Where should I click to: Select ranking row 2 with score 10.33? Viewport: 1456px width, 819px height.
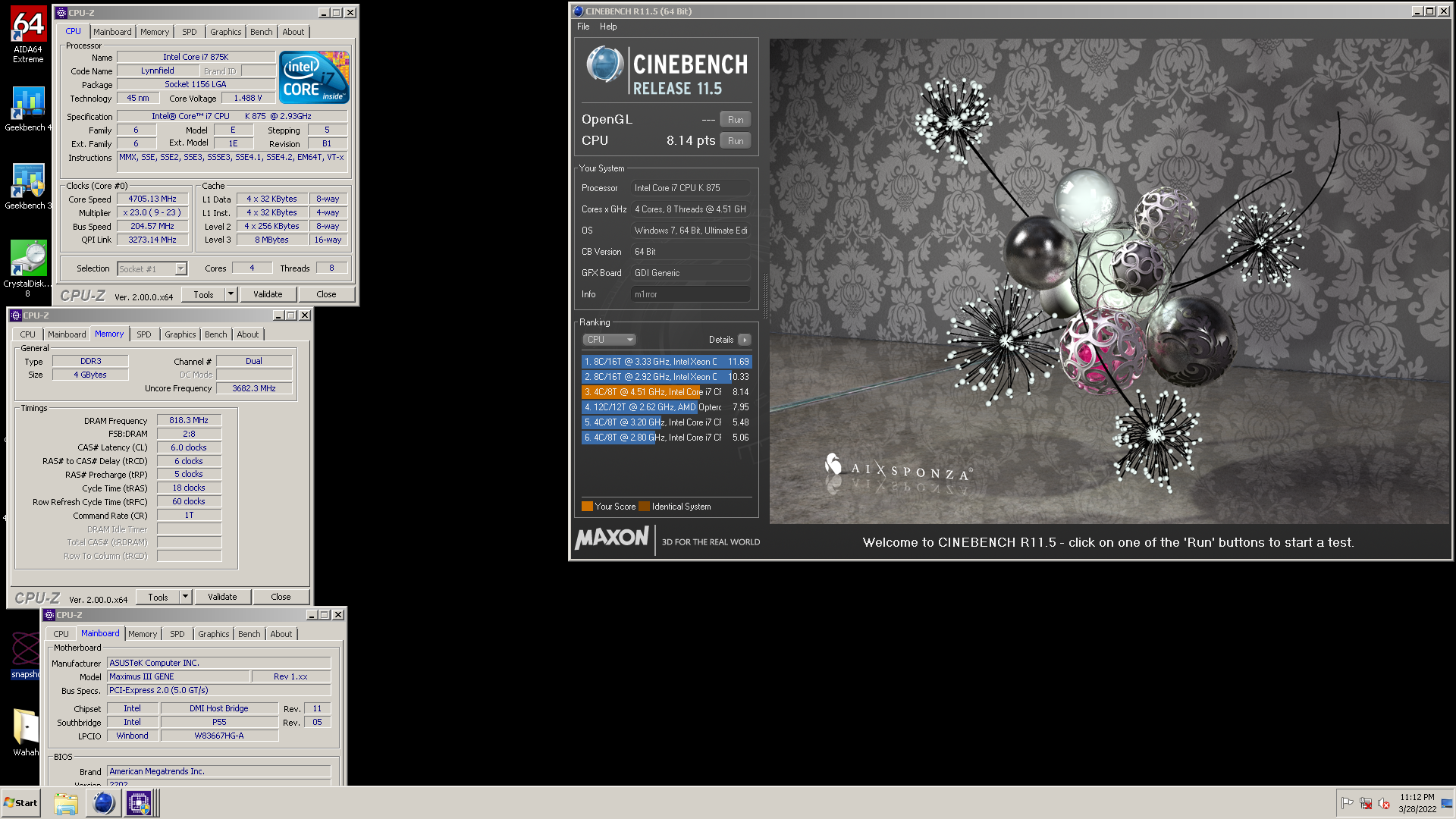pyautogui.click(x=666, y=377)
